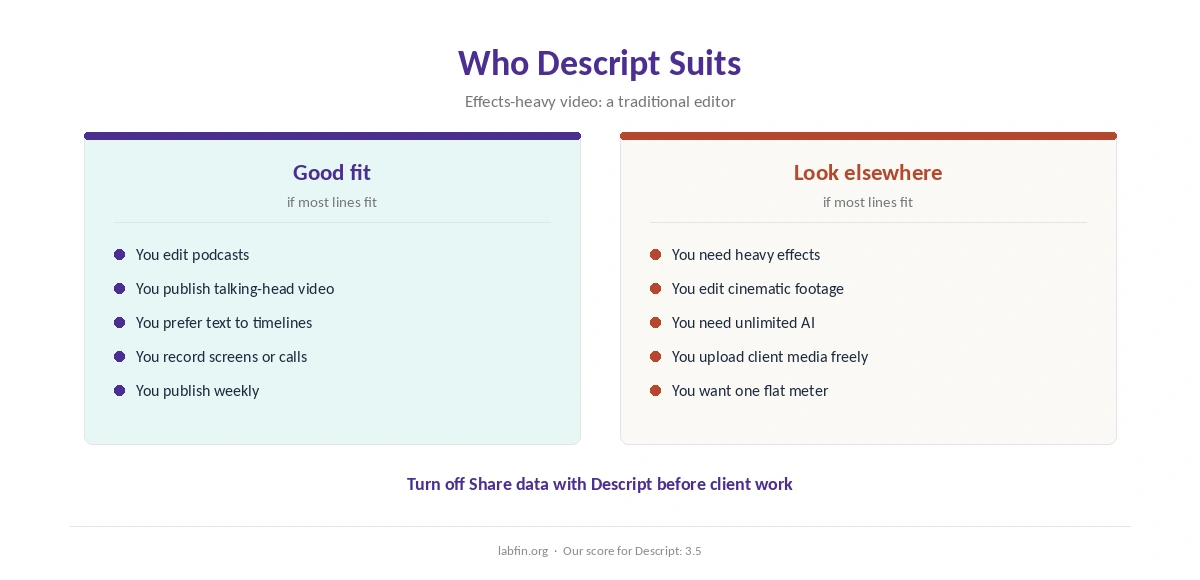Select the line 'You upload client media freely'
Screen dimensions: 1200x580
click(x=770, y=357)
